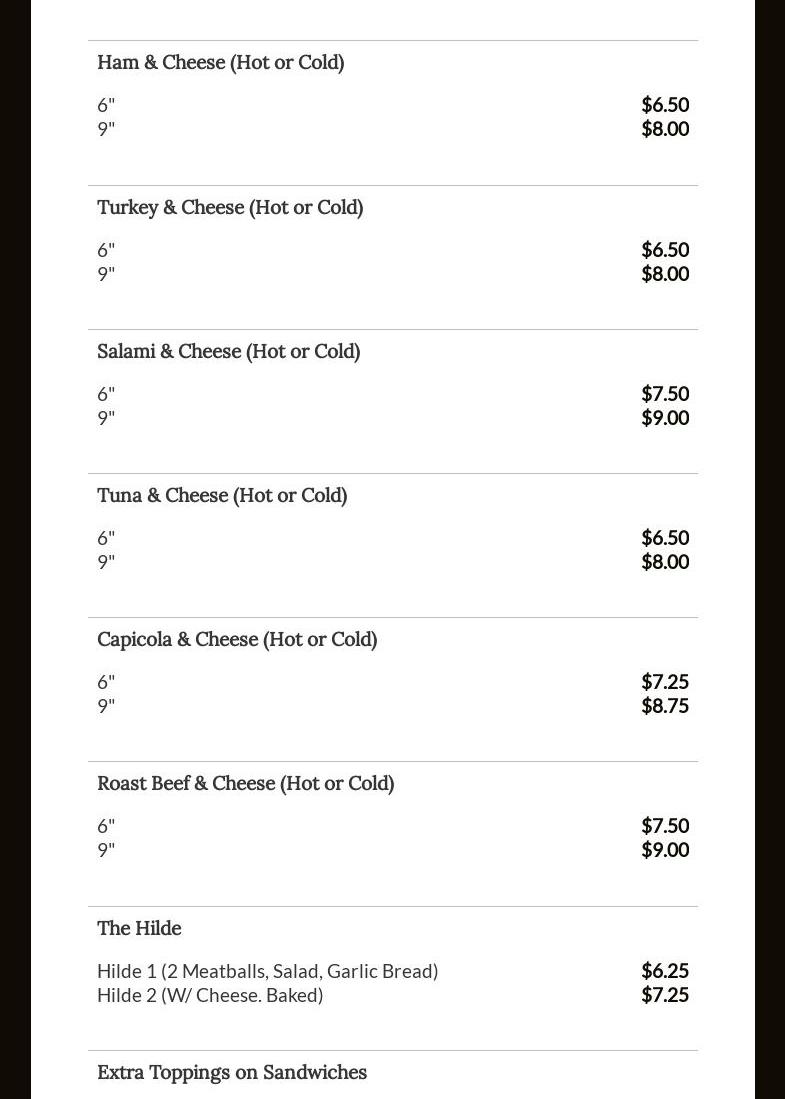Select the 9-inch Tuna & Cheese size
This screenshot has height=1099, width=785.
pos(106,562)
